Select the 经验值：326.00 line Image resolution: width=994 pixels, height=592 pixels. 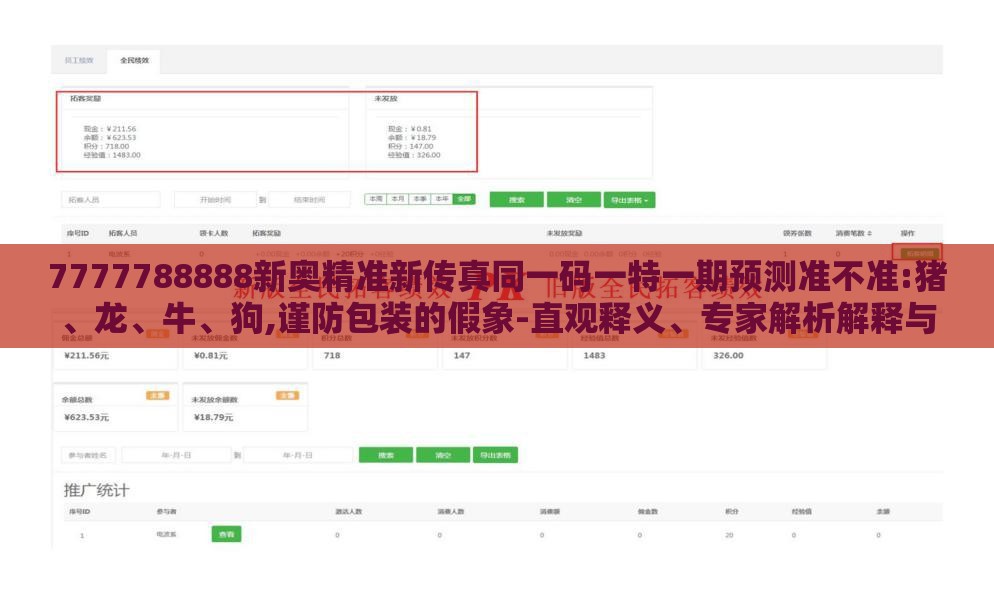click(414, 155)
